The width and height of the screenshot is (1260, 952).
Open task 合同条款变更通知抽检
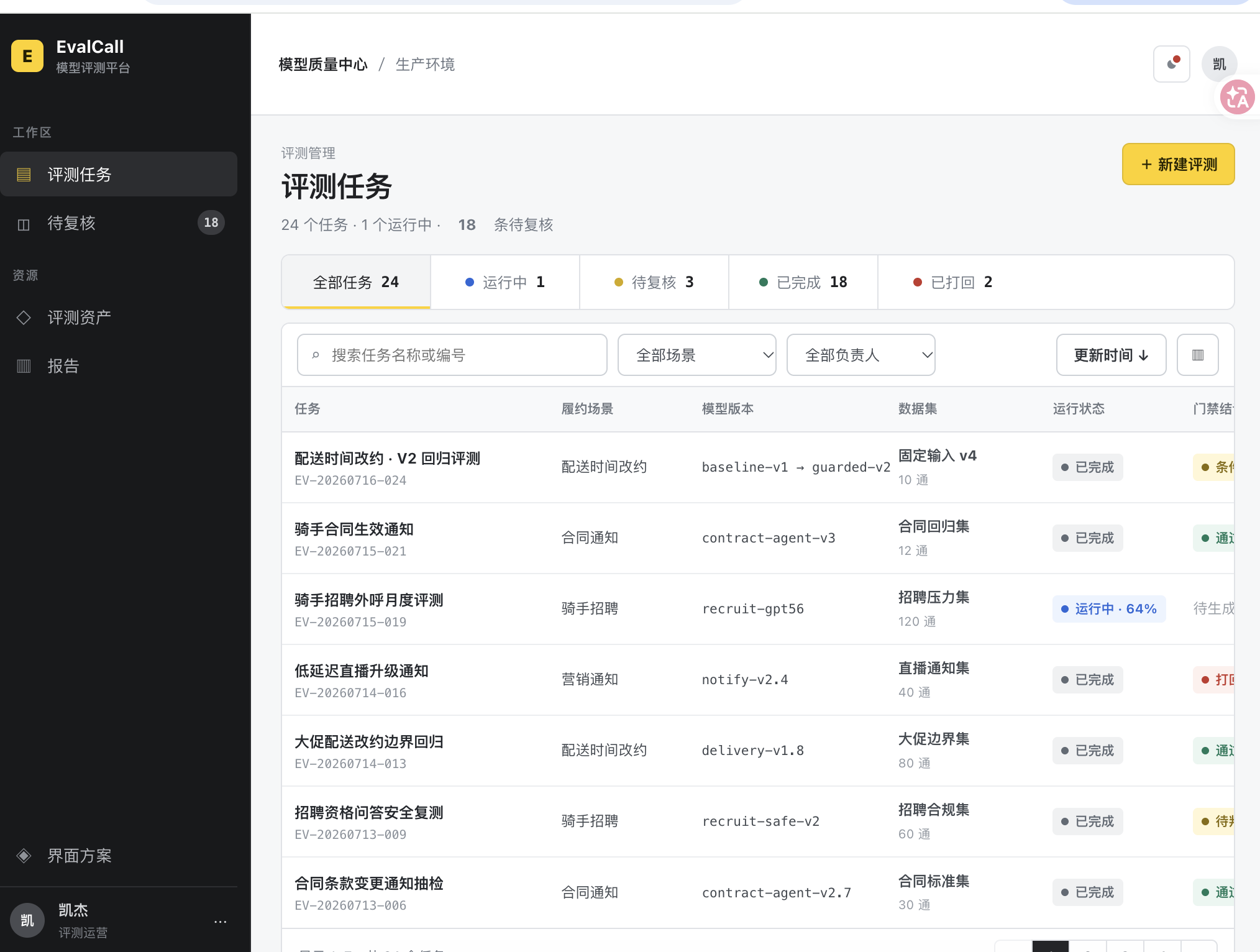tap(369, 884)
